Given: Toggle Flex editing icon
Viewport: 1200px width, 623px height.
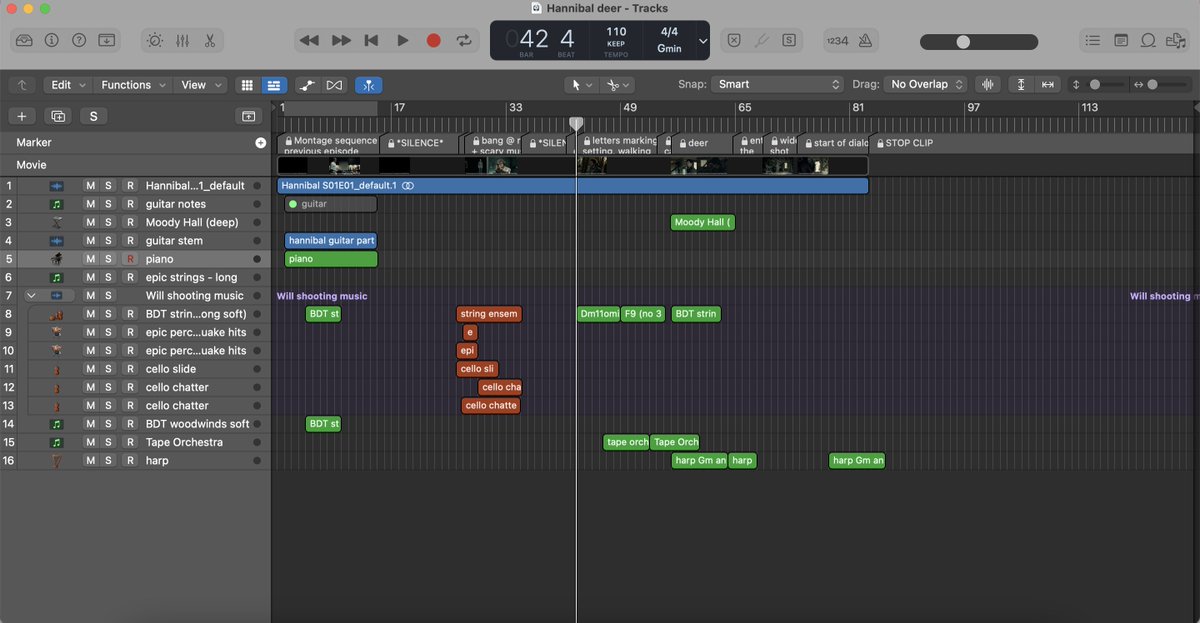Looking at the screenshot, I should (334, 85).
